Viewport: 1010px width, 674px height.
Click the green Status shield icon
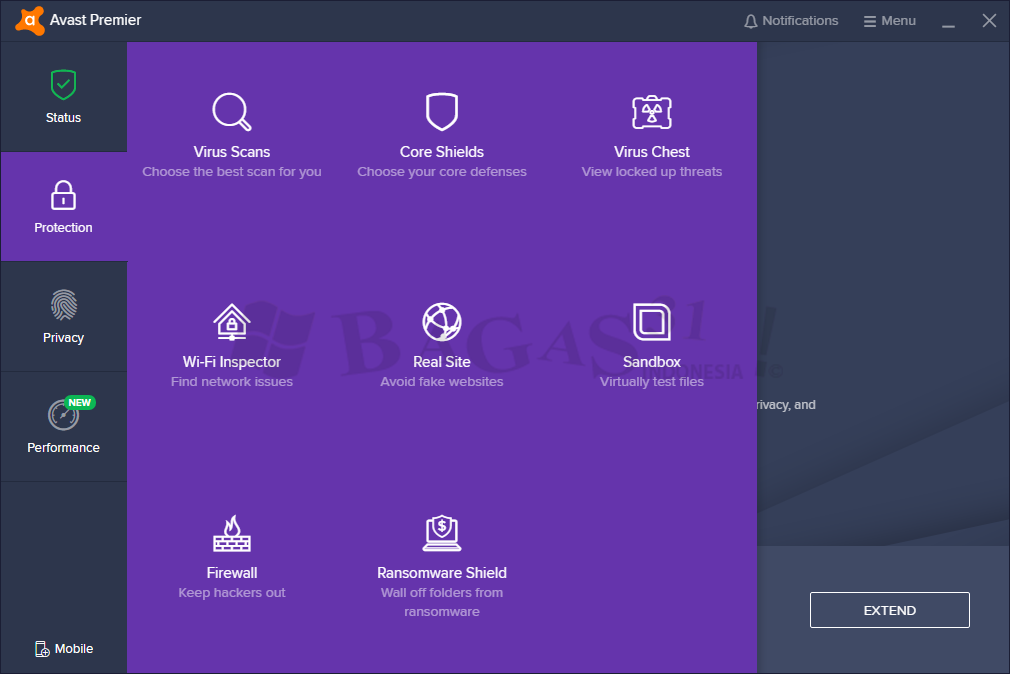pyautogui.click(x=63, y=84)
